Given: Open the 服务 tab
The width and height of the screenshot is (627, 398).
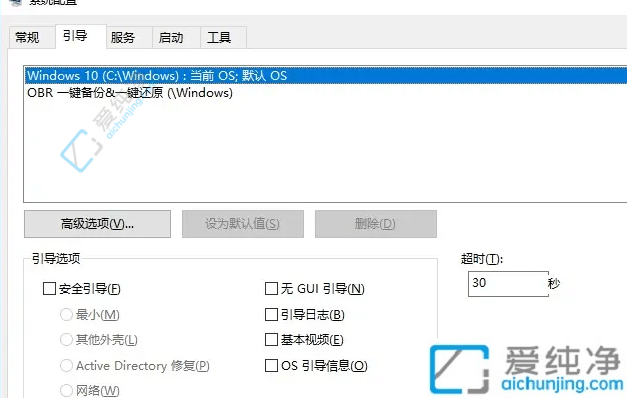Looking at the screenshot, I should click(x=129, y=38).
